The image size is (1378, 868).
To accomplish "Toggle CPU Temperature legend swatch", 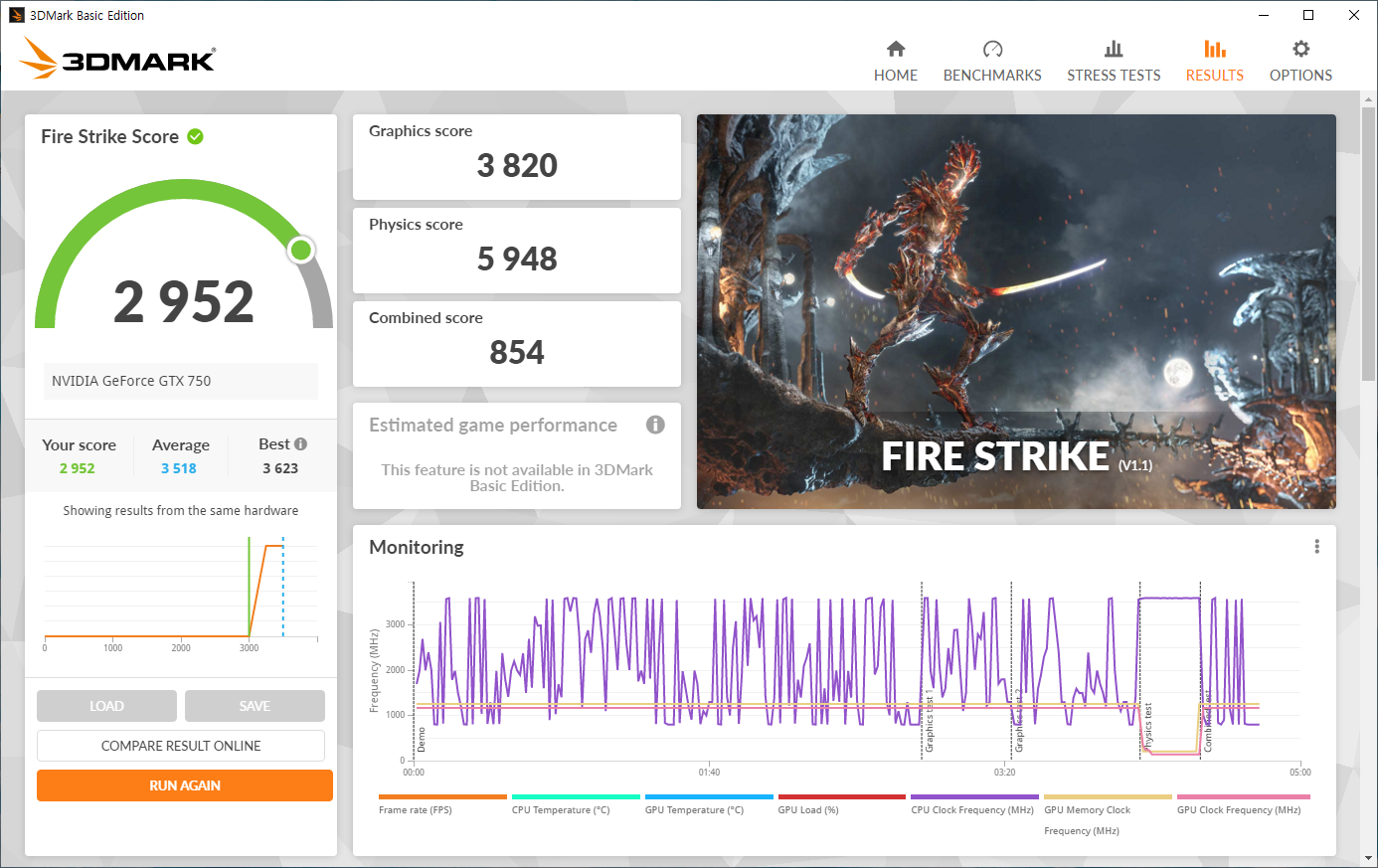I will point(576,796).
